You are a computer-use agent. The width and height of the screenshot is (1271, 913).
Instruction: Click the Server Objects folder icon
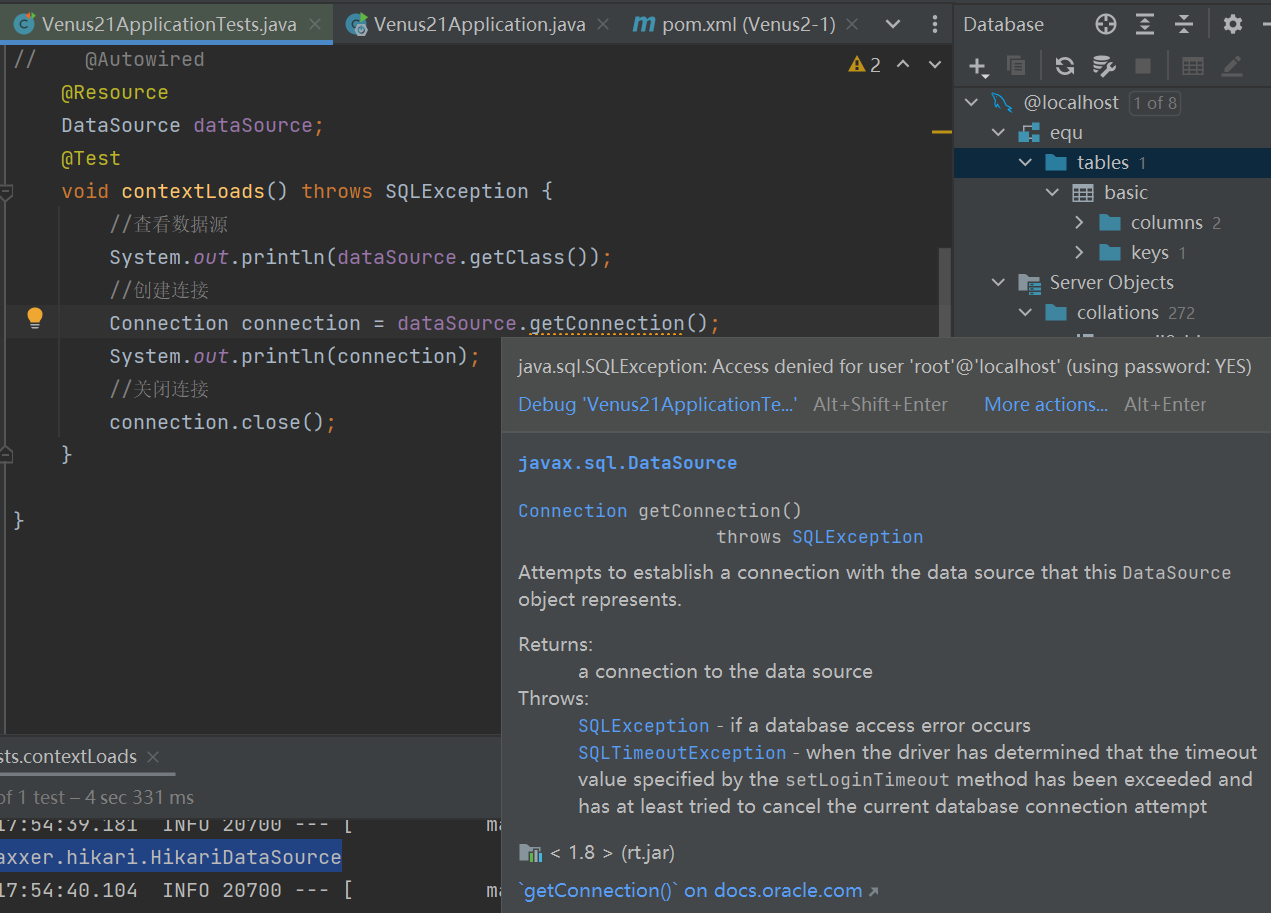[x=1029, y=283]
